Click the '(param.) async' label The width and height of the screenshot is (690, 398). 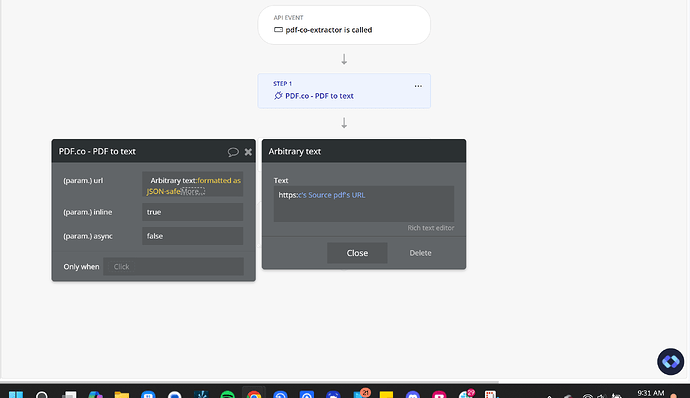(x=88, y=236)
